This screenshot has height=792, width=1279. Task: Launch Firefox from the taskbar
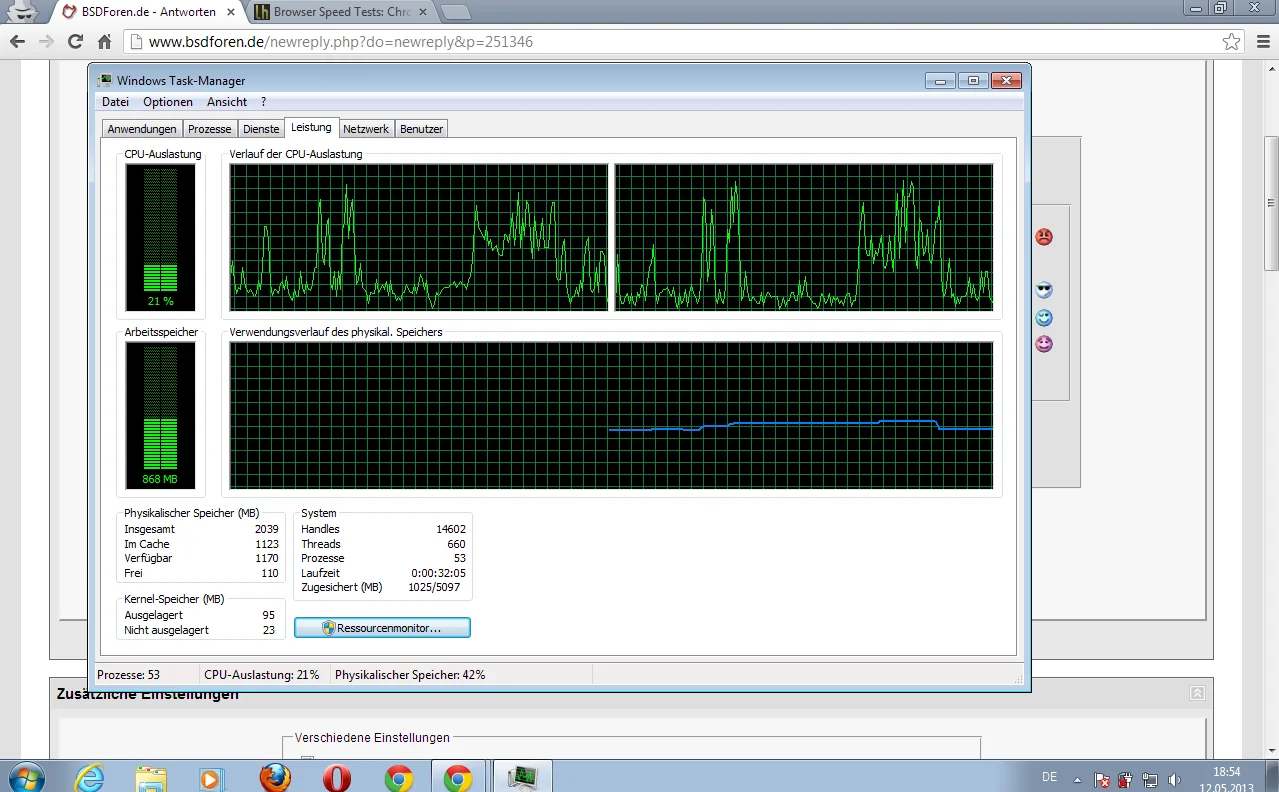275,777
